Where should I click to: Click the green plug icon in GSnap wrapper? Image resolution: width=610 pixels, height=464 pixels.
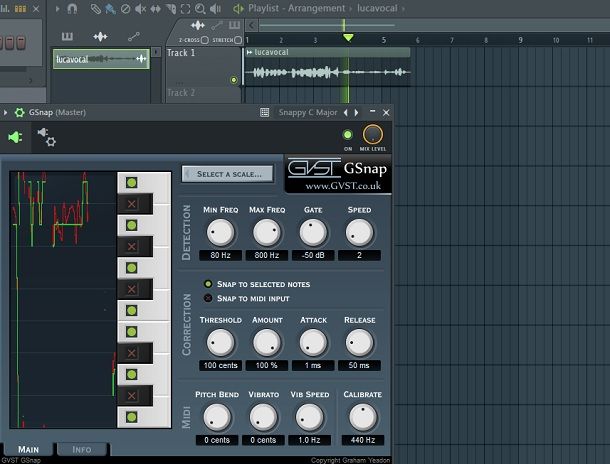(15, 137)
